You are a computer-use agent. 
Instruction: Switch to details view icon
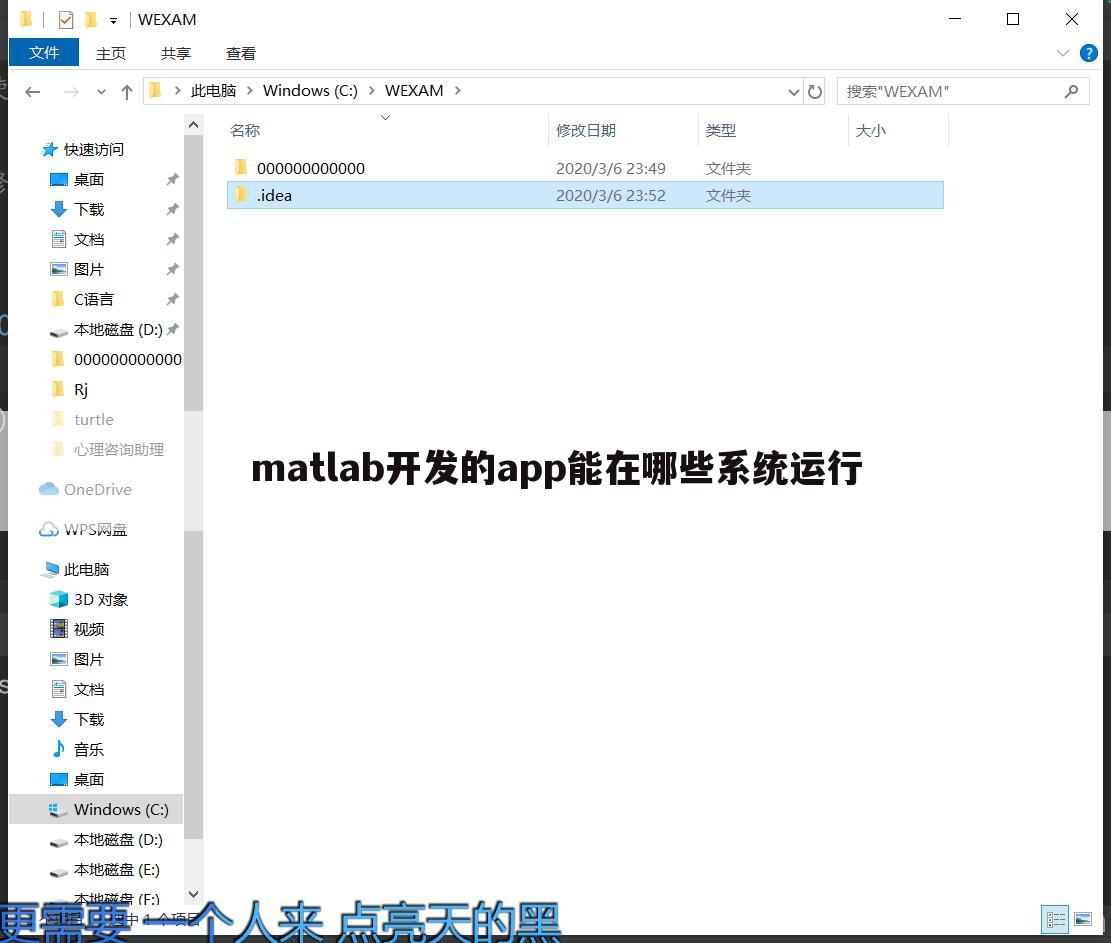pos(1055,920)
